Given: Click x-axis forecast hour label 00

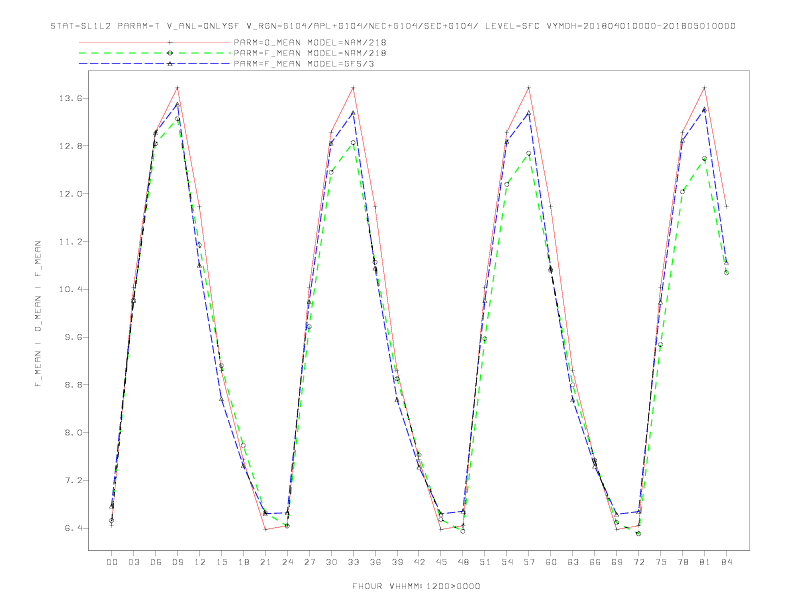Looking at the screenshot, I should [112, 562].
